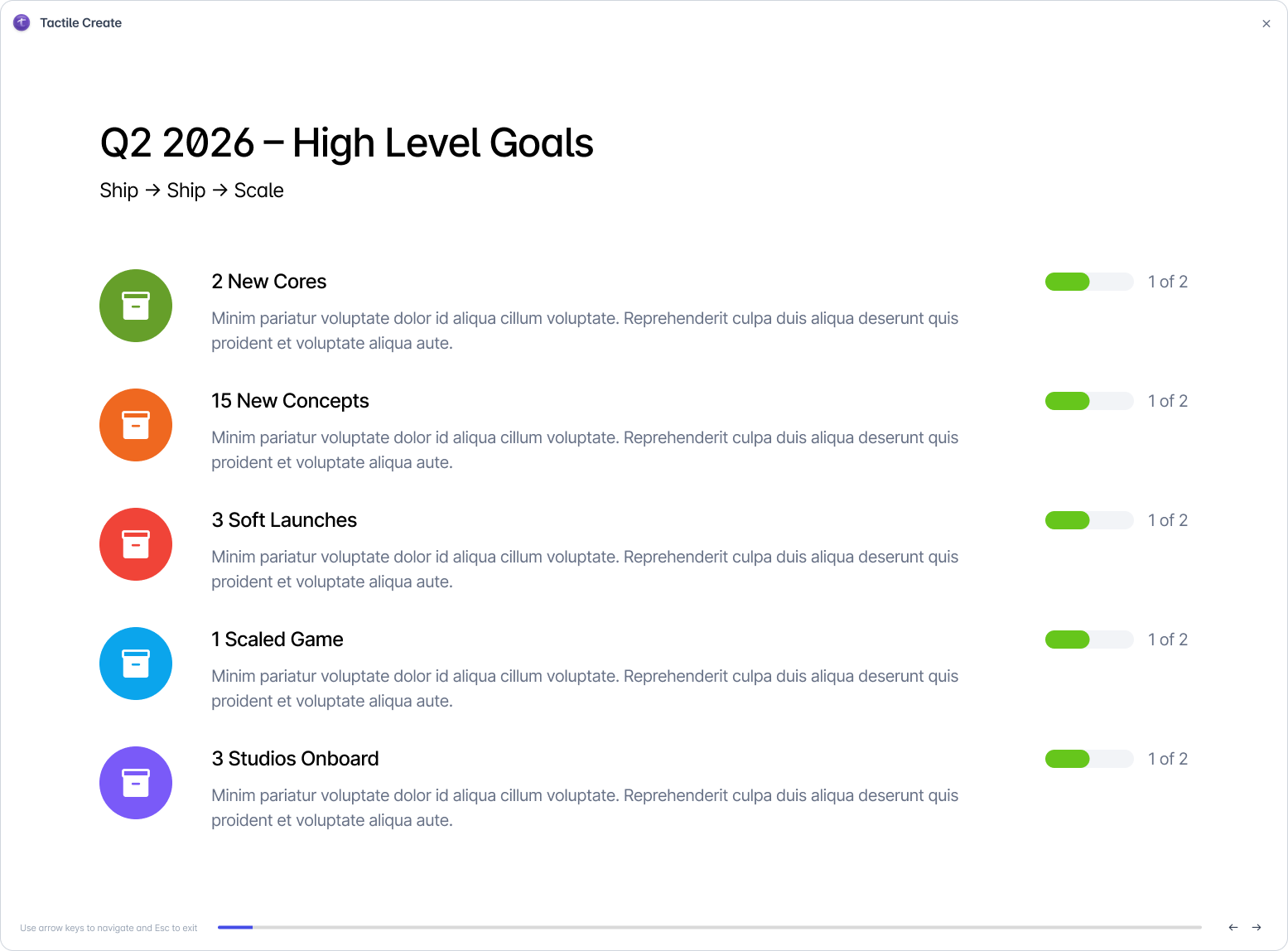Viewport: 1288px width, 951px height.
Task: Click the 3 Studios Onboard progress bar
Action: [1089, 759]
